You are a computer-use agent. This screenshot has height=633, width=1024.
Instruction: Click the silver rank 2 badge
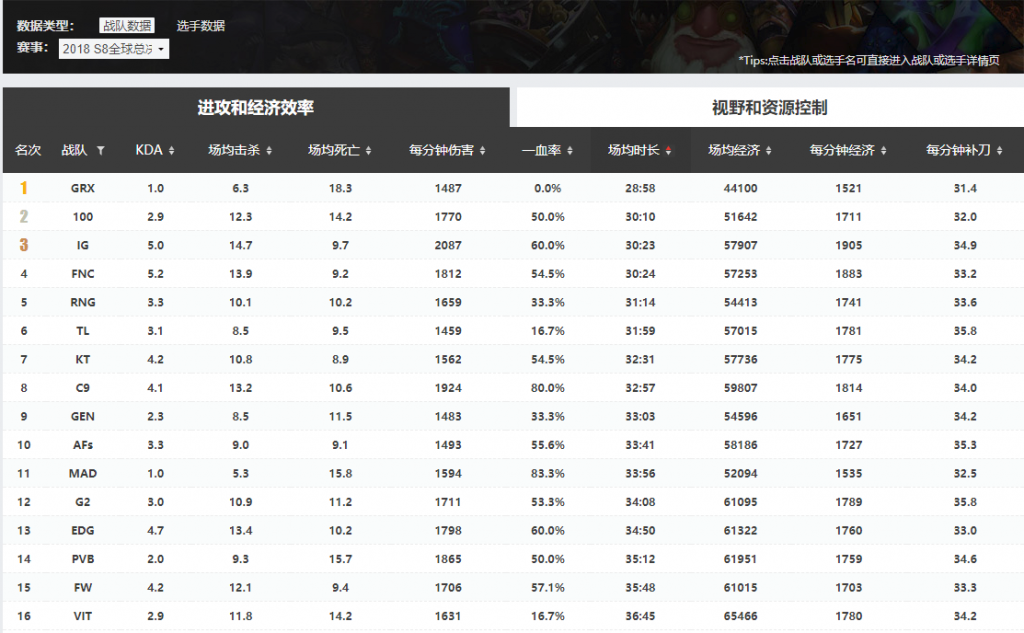[24, 217]
